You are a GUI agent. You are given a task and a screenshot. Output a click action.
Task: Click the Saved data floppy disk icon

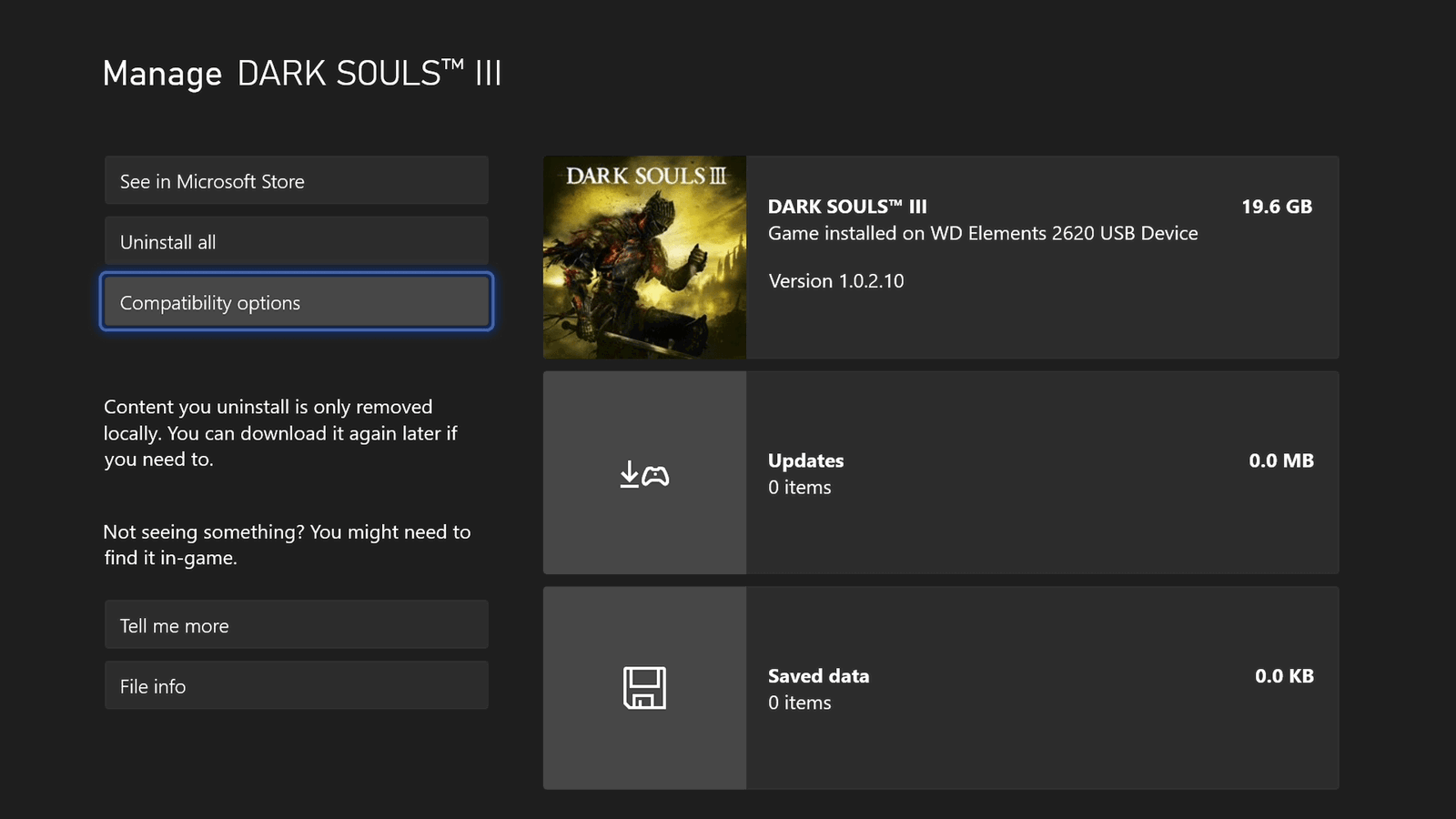[644, 688]
